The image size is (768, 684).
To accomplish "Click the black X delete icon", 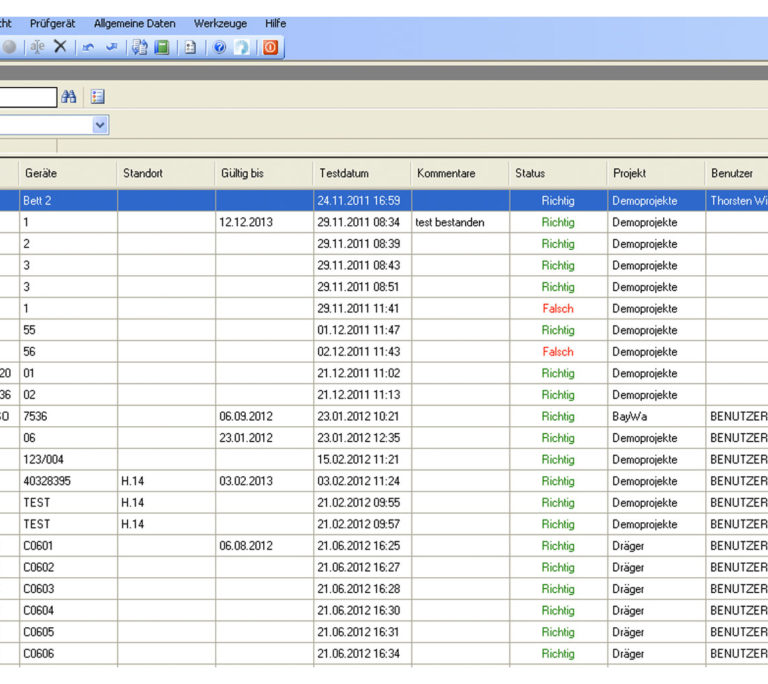I will [60, 47].
